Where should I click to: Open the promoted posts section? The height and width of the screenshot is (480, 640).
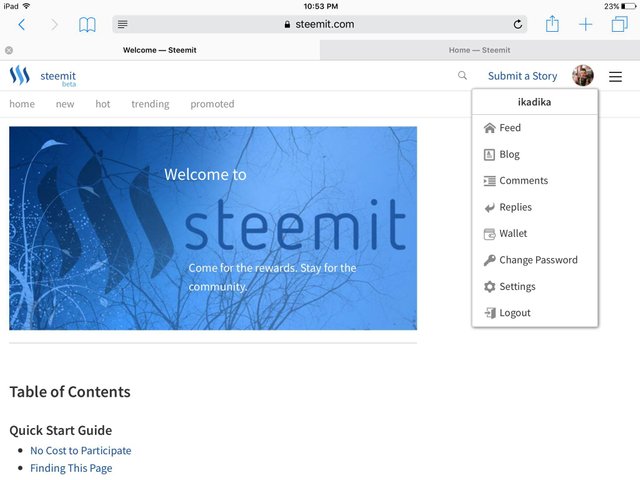tap(212, 104)
